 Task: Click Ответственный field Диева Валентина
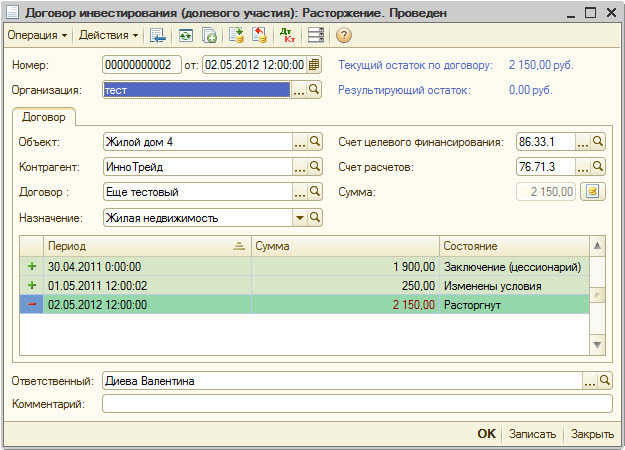point(342,381)
